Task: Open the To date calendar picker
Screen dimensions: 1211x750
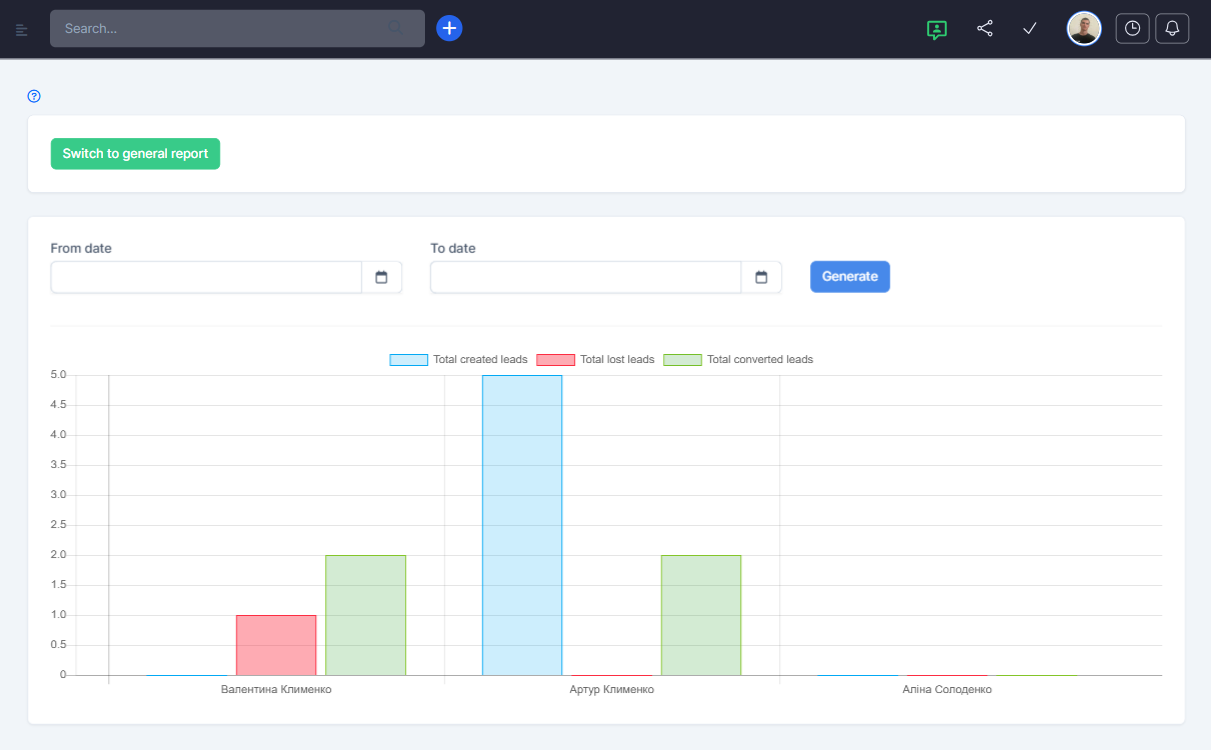Action: [761, 277]
